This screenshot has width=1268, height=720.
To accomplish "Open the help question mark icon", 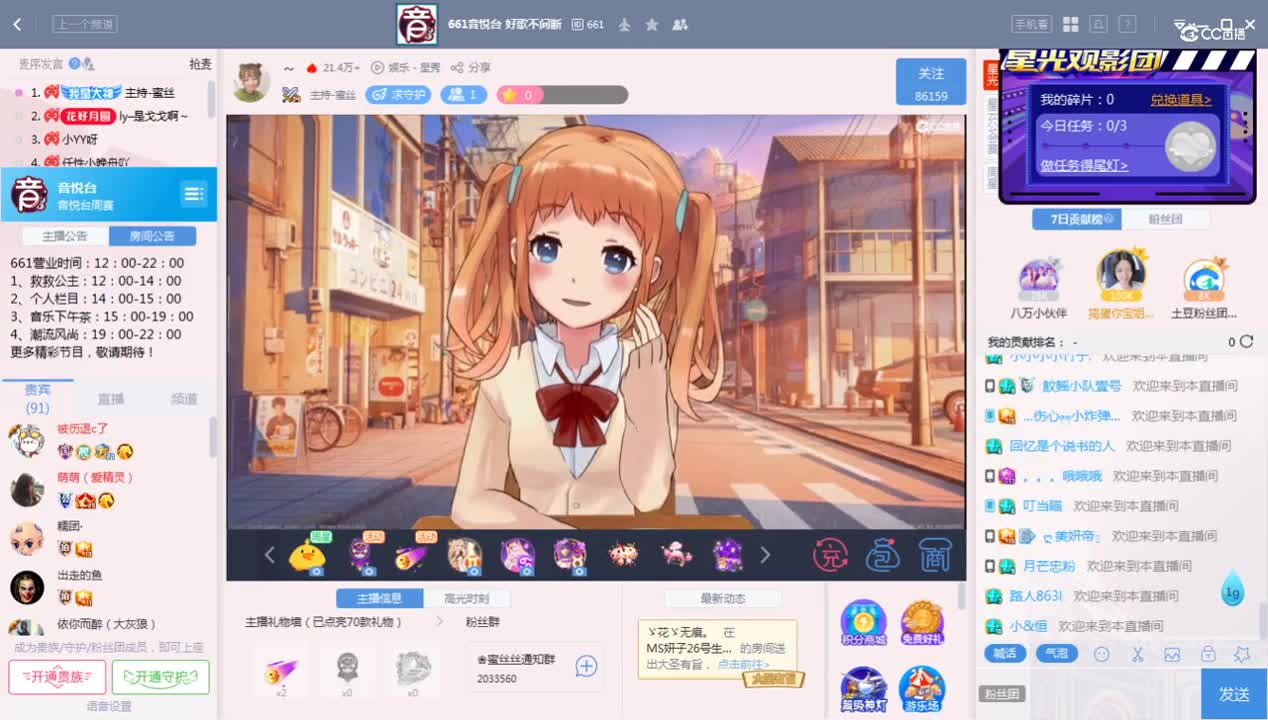I will [x=1127, y=24].
